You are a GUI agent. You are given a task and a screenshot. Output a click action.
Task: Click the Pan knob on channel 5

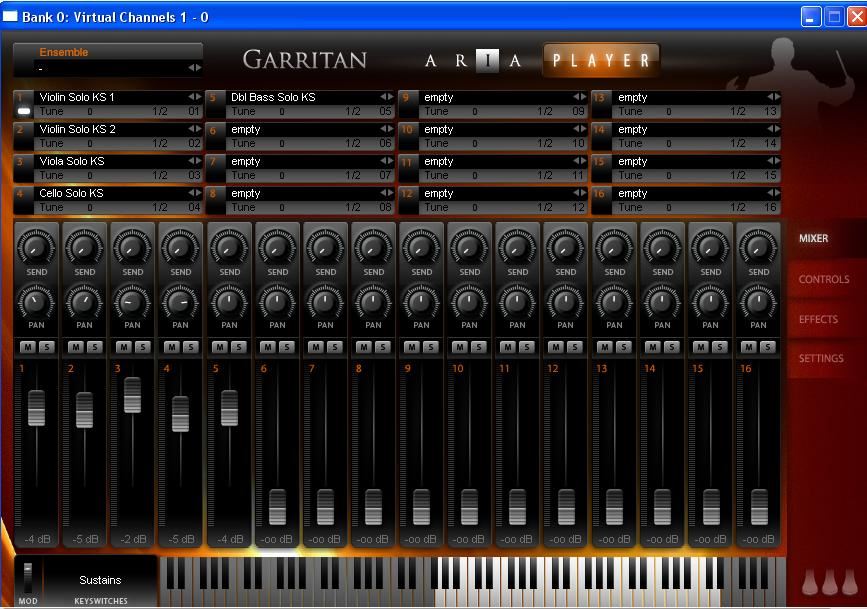point(229,301)
